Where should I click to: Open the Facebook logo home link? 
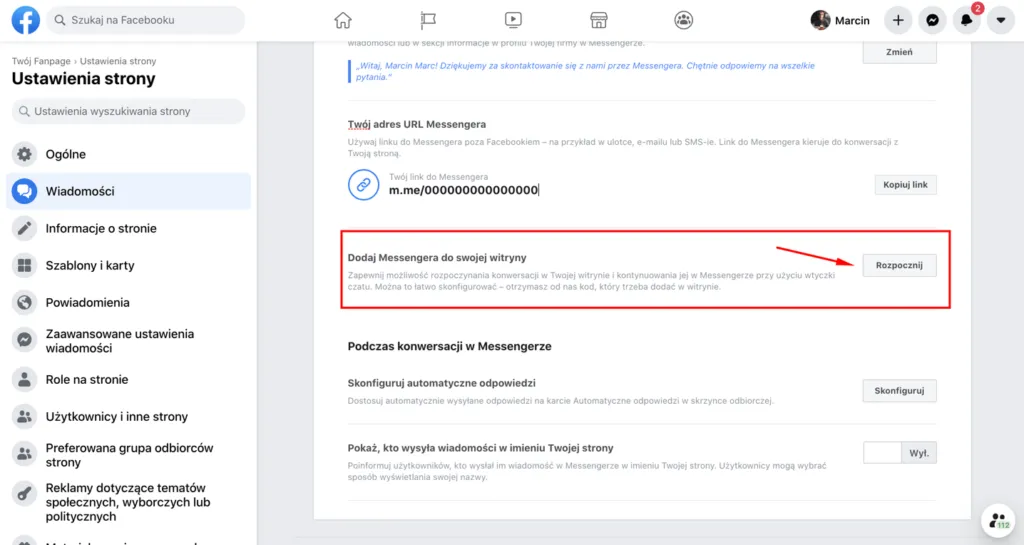point(25,20)
